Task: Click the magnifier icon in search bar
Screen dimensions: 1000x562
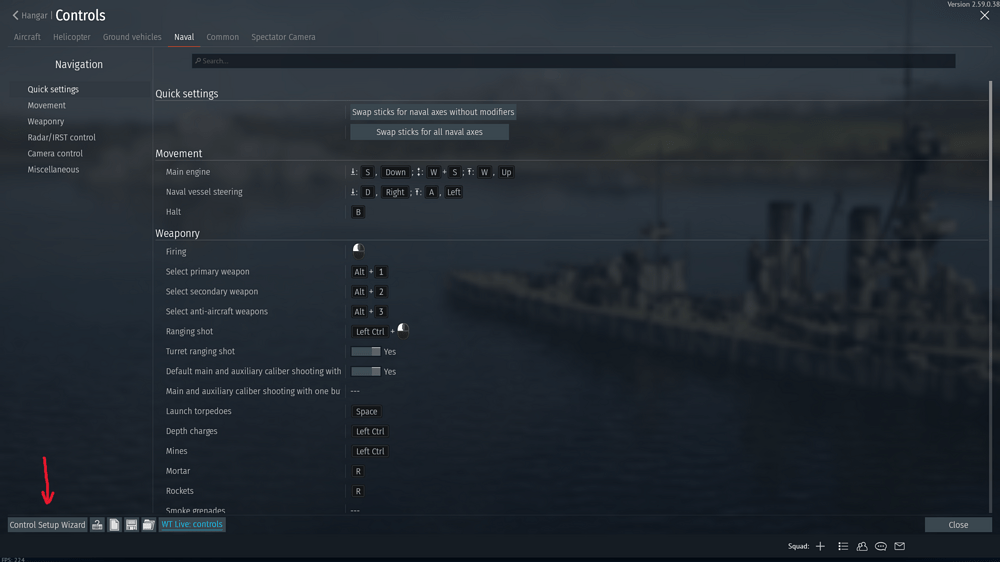Action: (x=198, y=61)
